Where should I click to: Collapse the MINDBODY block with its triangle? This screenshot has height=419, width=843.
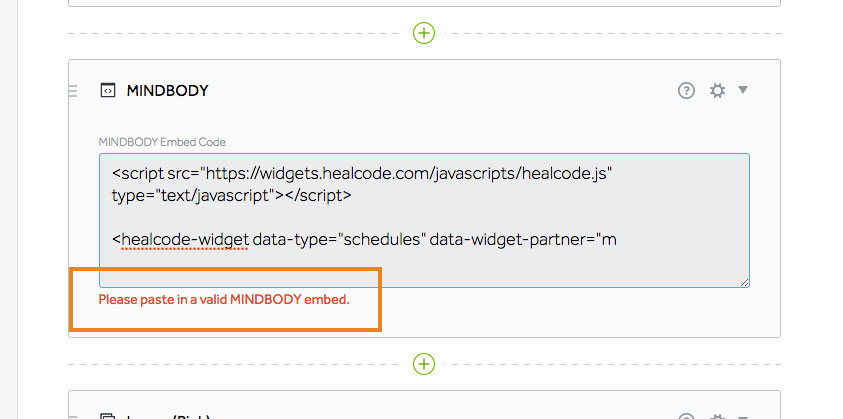742,89
